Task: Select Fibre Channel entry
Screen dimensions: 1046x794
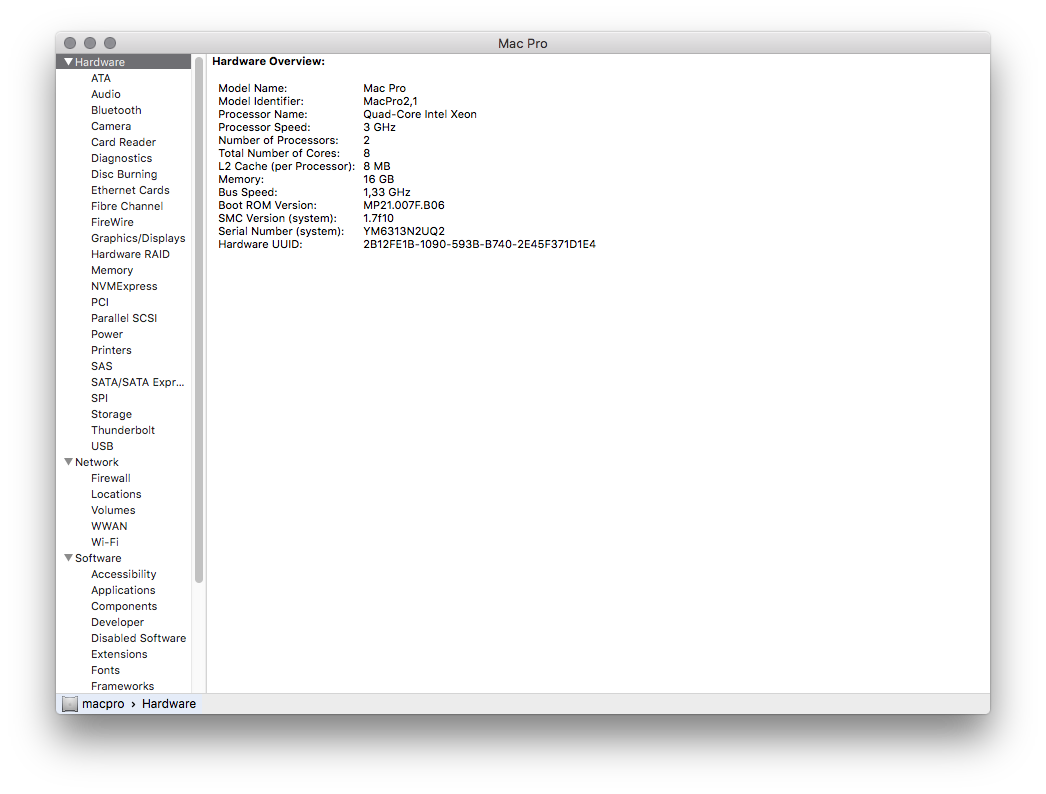Action: (x=127, y=206)
